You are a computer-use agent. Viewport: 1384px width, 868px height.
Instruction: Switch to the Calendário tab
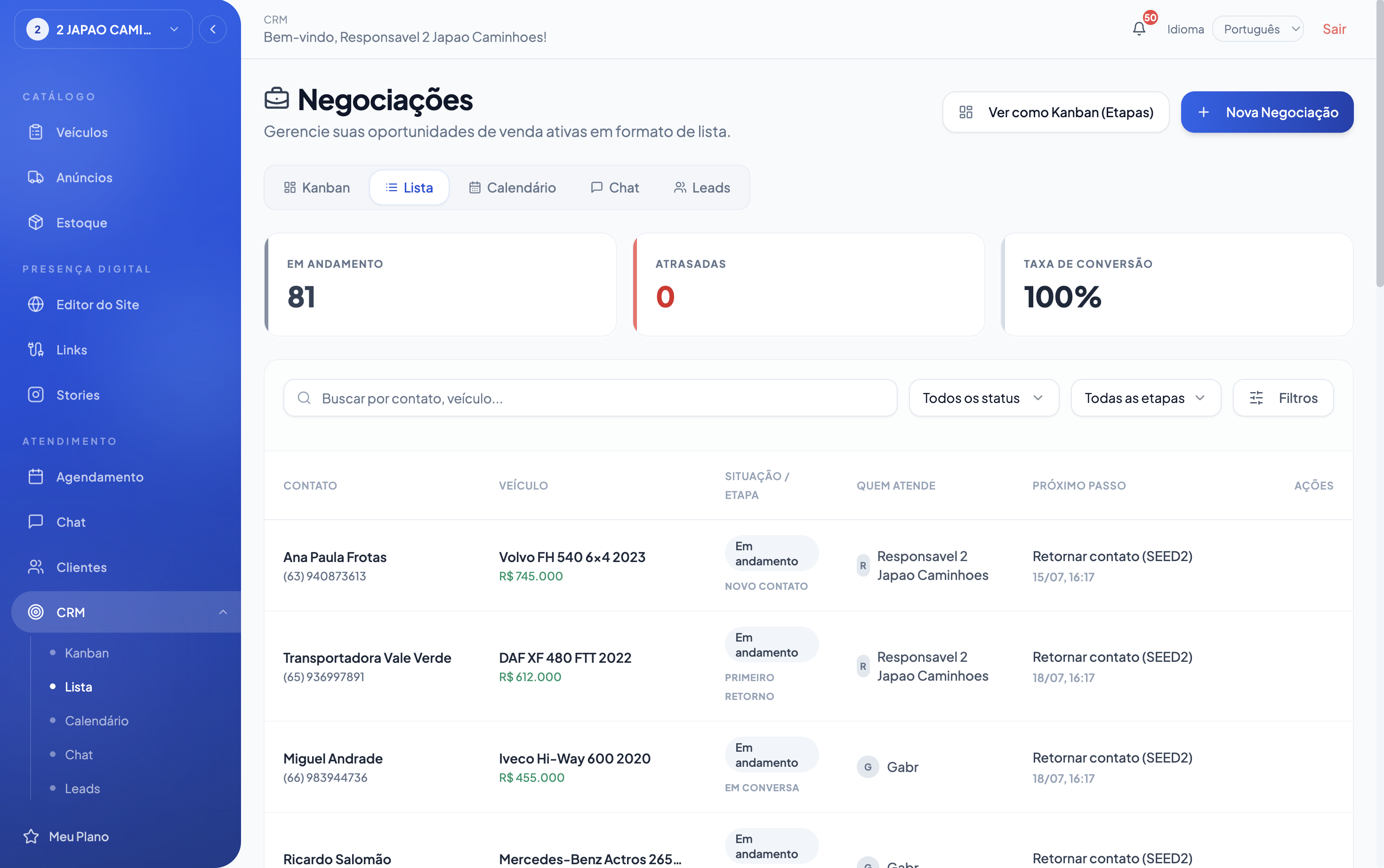point(512,187)
